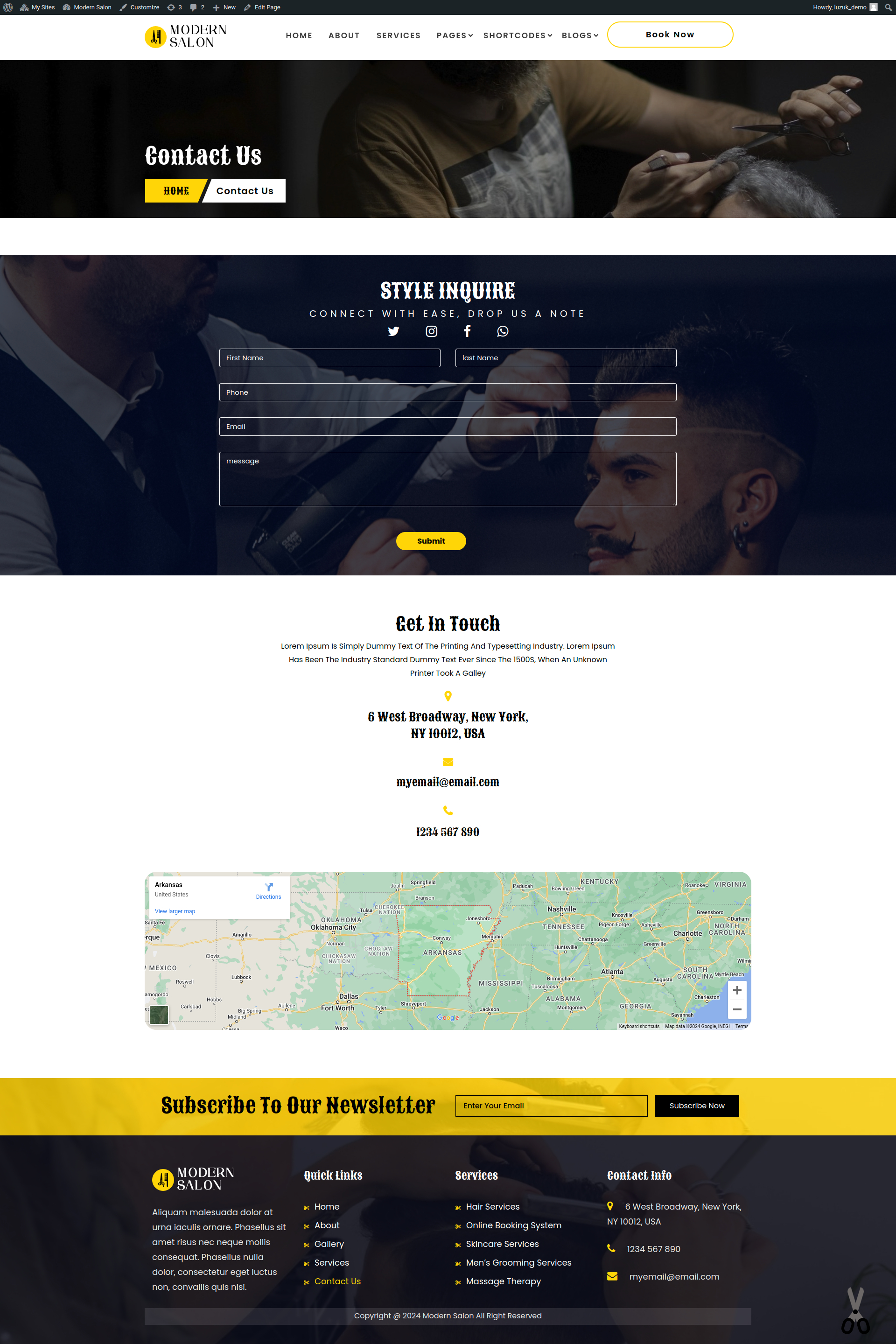Screen dimensions: 896x1344
Task: Click the WhatsApp social media icon
Action: [500, 332]
